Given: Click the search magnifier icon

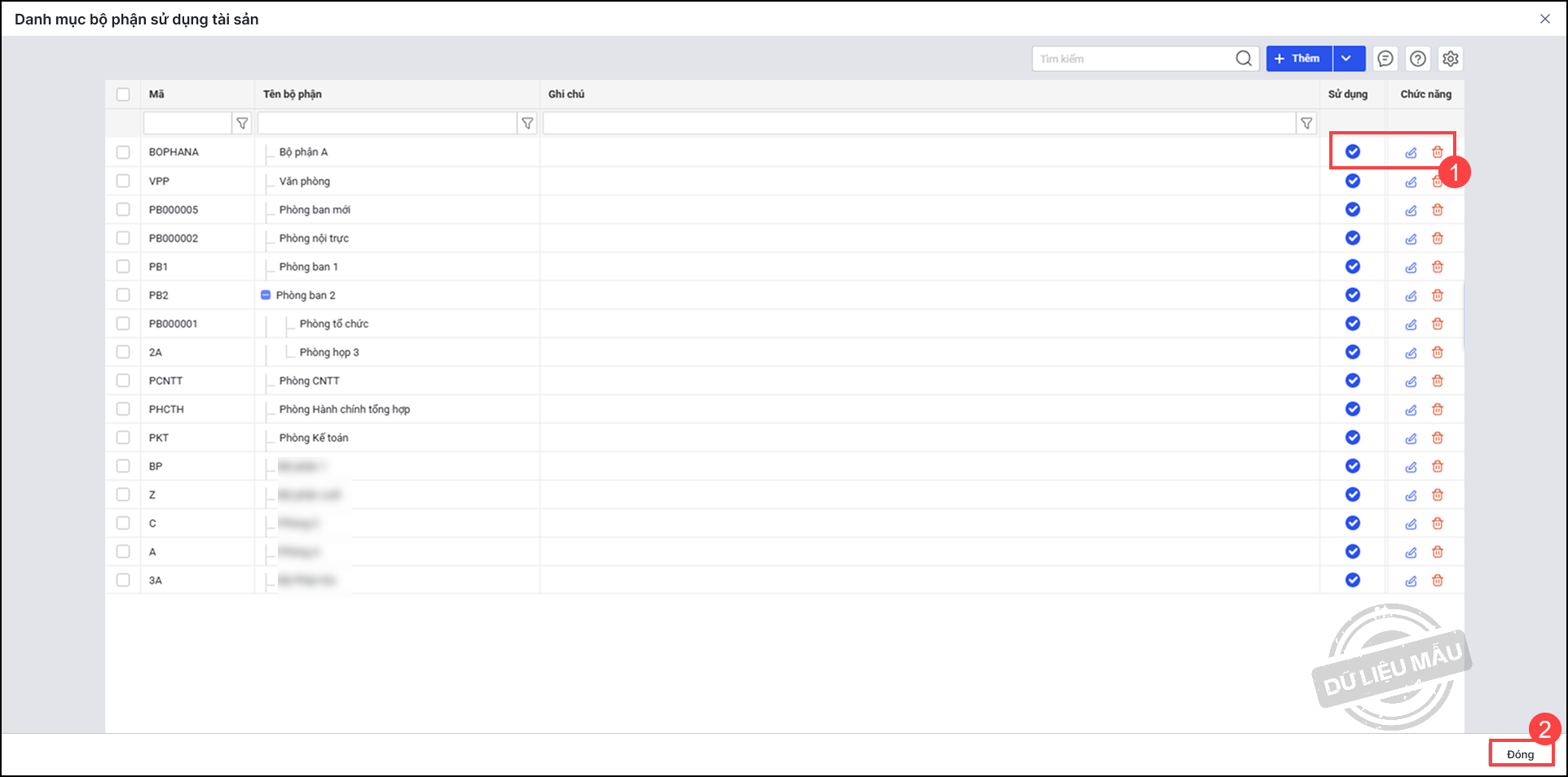Looking at the screenshot, I should click(1244, 59).
